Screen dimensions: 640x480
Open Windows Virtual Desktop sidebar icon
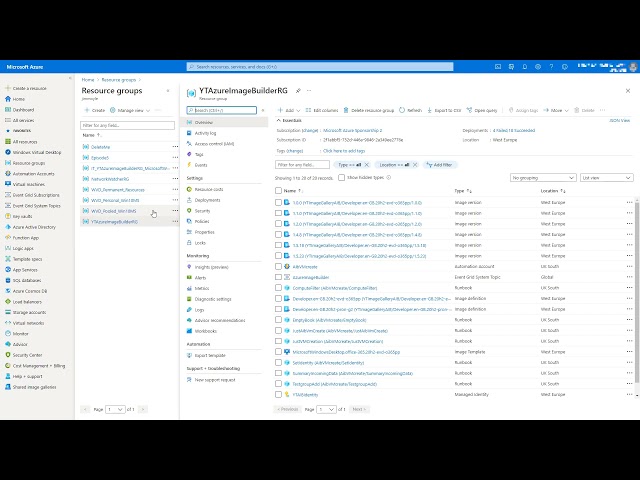pyautogui.click(x=8, y=152)
